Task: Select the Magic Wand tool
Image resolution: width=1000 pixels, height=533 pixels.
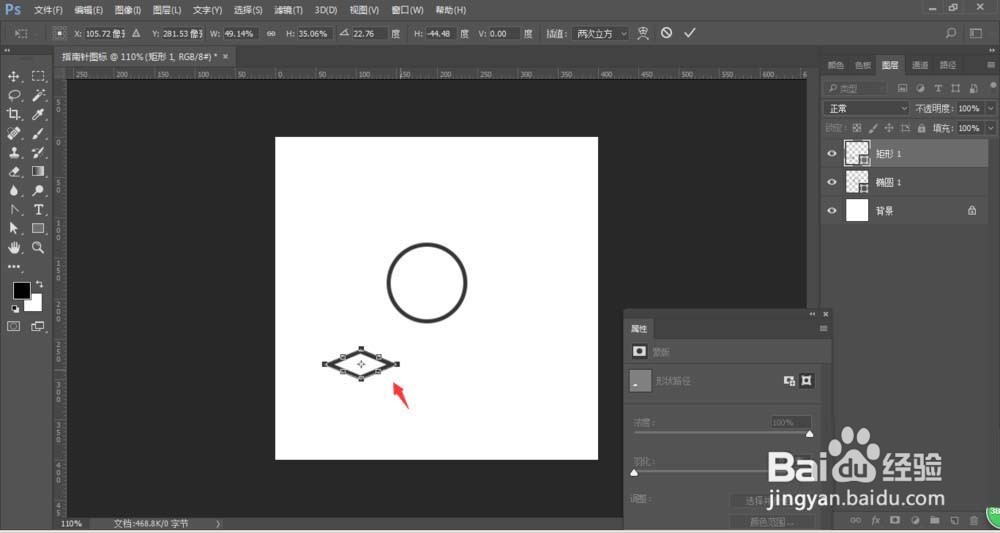Action: pos(38,96)
